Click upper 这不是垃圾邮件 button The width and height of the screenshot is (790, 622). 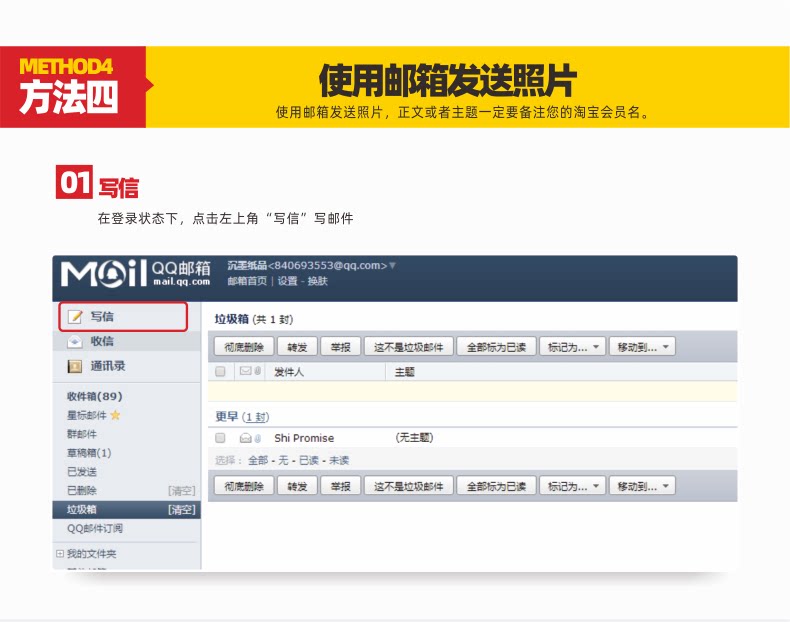tap(409, 347)
